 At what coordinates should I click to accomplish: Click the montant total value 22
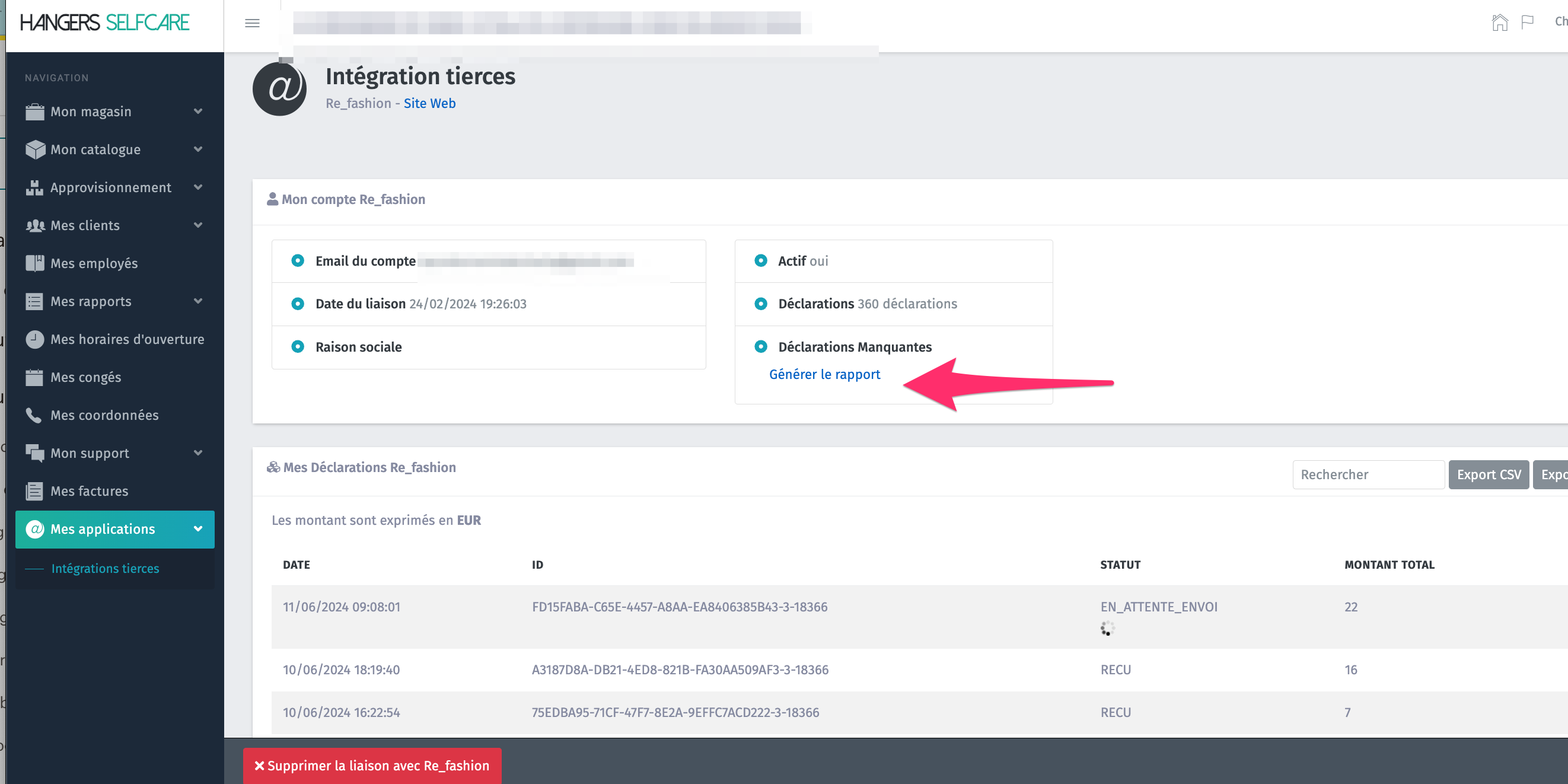point(1351,607)
